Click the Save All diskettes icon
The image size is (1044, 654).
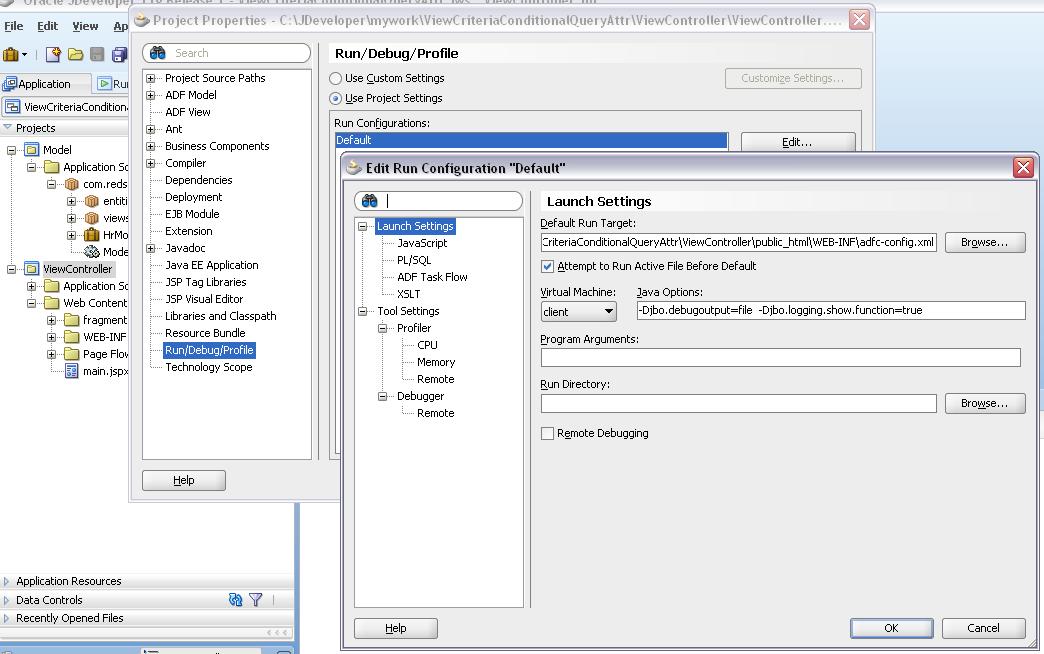[120, 54]
